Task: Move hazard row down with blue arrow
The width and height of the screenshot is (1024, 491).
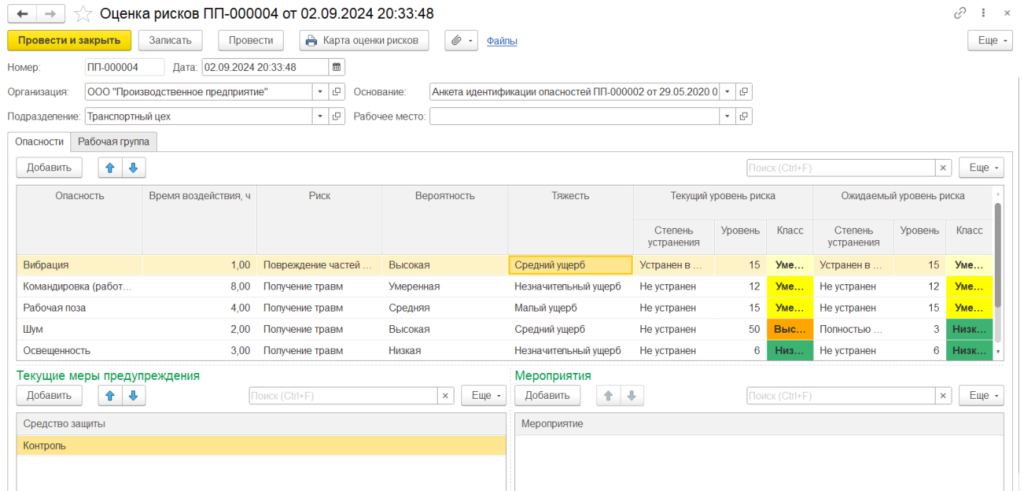Action: [133, 167]
